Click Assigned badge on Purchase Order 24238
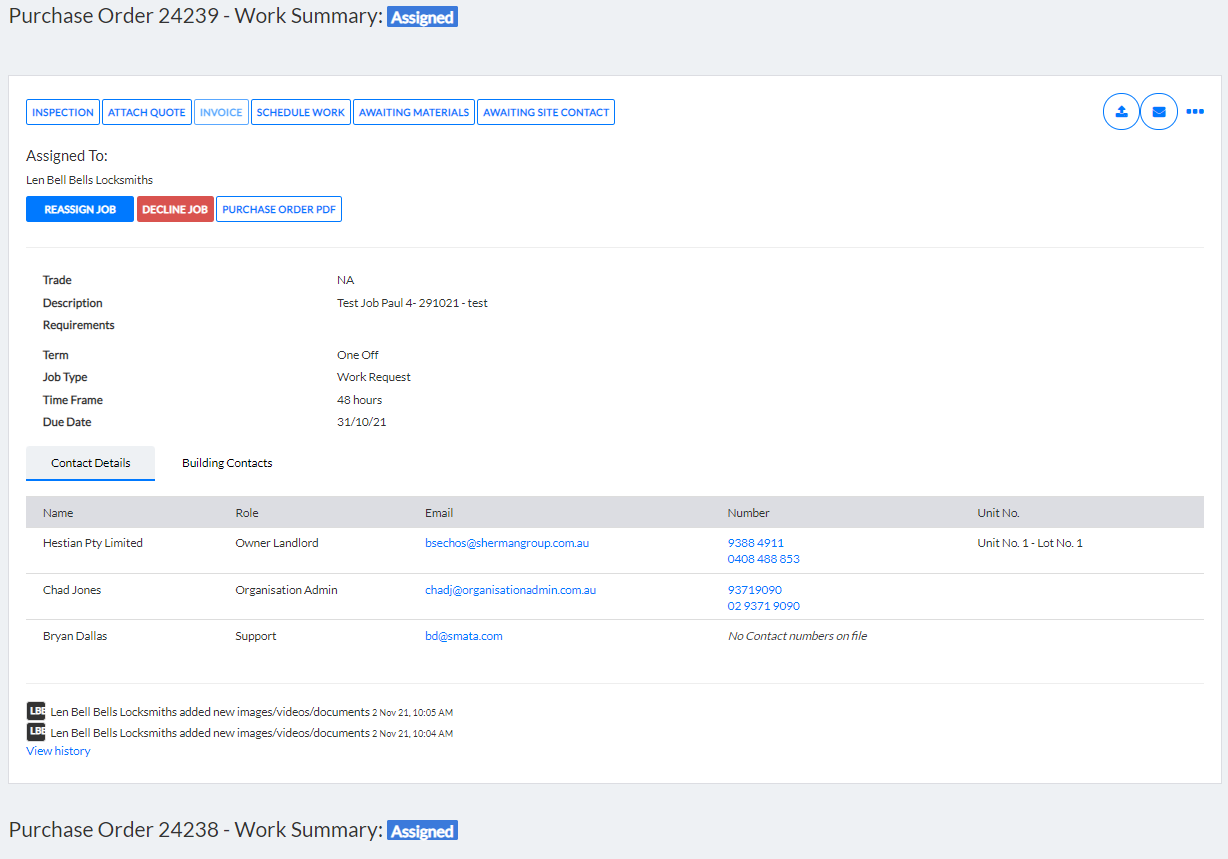 click(422, 831)
